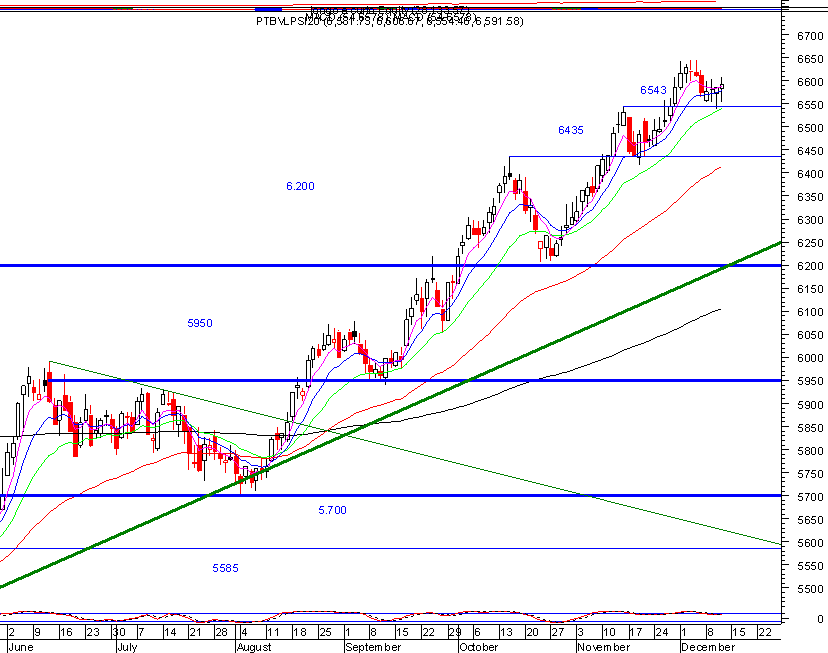The width and height of the screenshot is (828, 653).
Task: Click the 6400 price axis label
Action: point(810,174)
